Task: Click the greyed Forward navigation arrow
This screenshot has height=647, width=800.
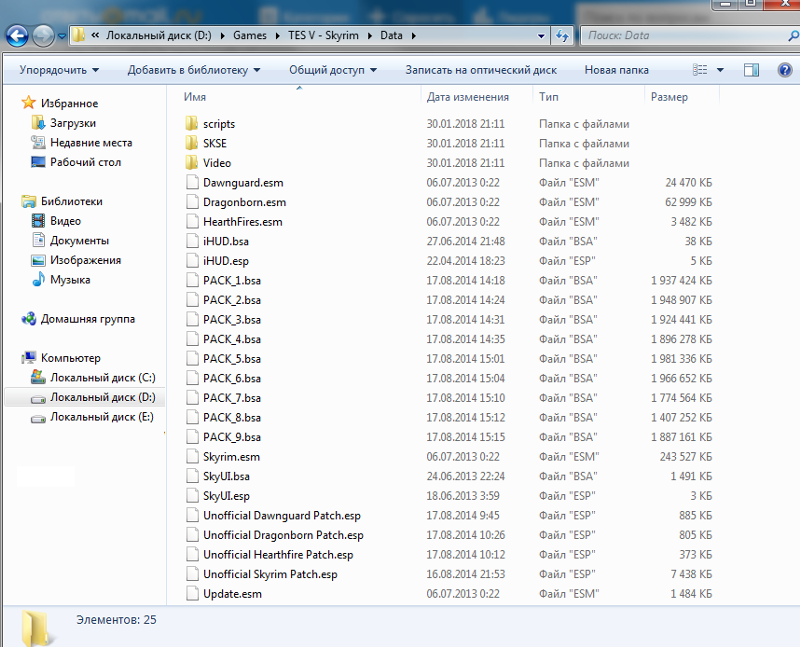Action: (43, 36)
